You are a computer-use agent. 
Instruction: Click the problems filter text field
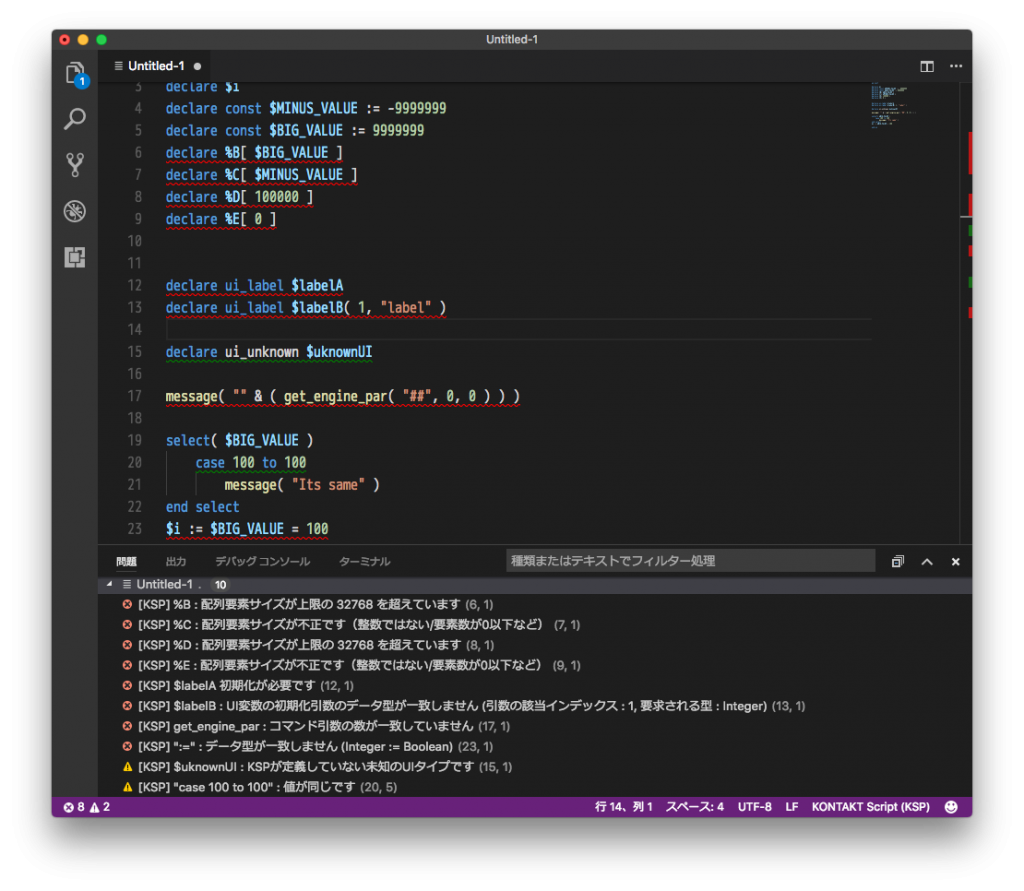[690, 561]
